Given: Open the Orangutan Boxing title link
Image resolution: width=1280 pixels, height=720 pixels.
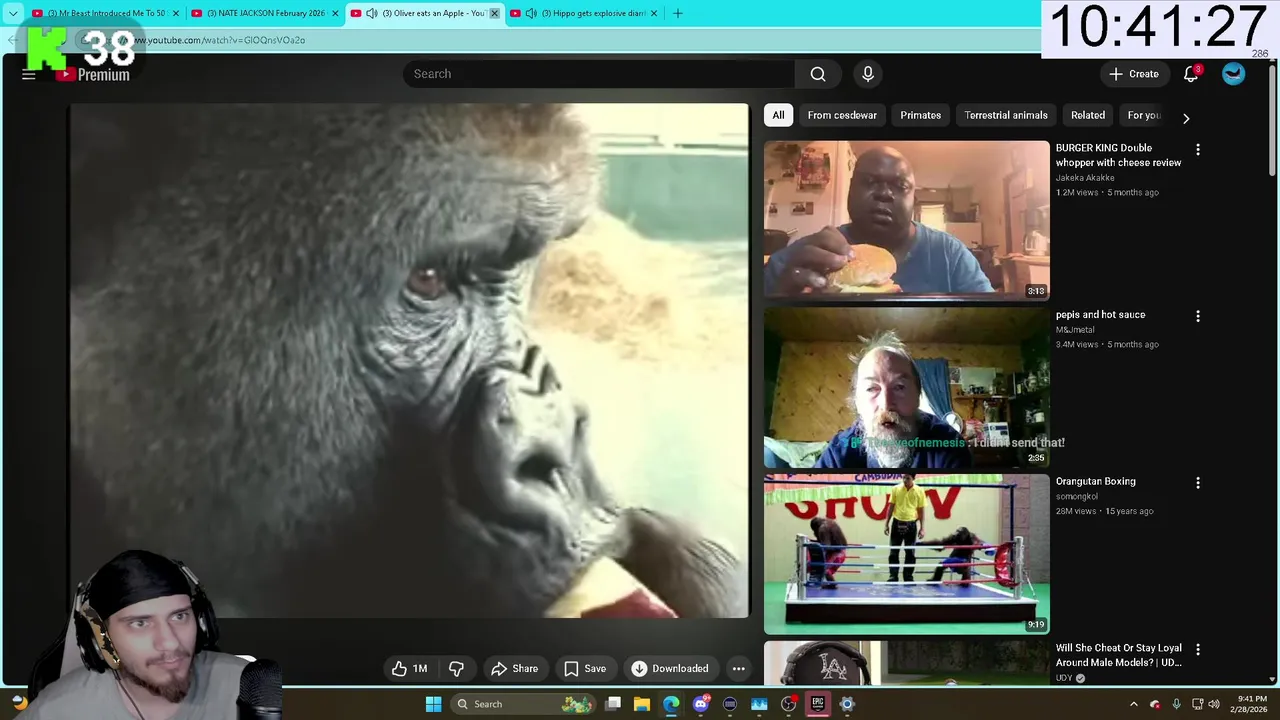Looking at the screenshot, I should 1096,481.
